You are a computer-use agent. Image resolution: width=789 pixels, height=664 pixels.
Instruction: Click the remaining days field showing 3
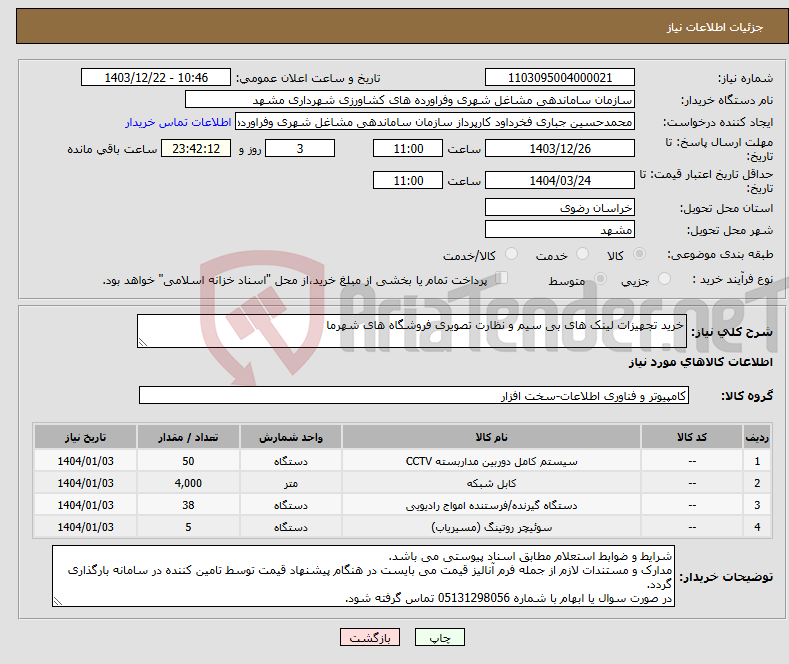click(x=300, y=148)
